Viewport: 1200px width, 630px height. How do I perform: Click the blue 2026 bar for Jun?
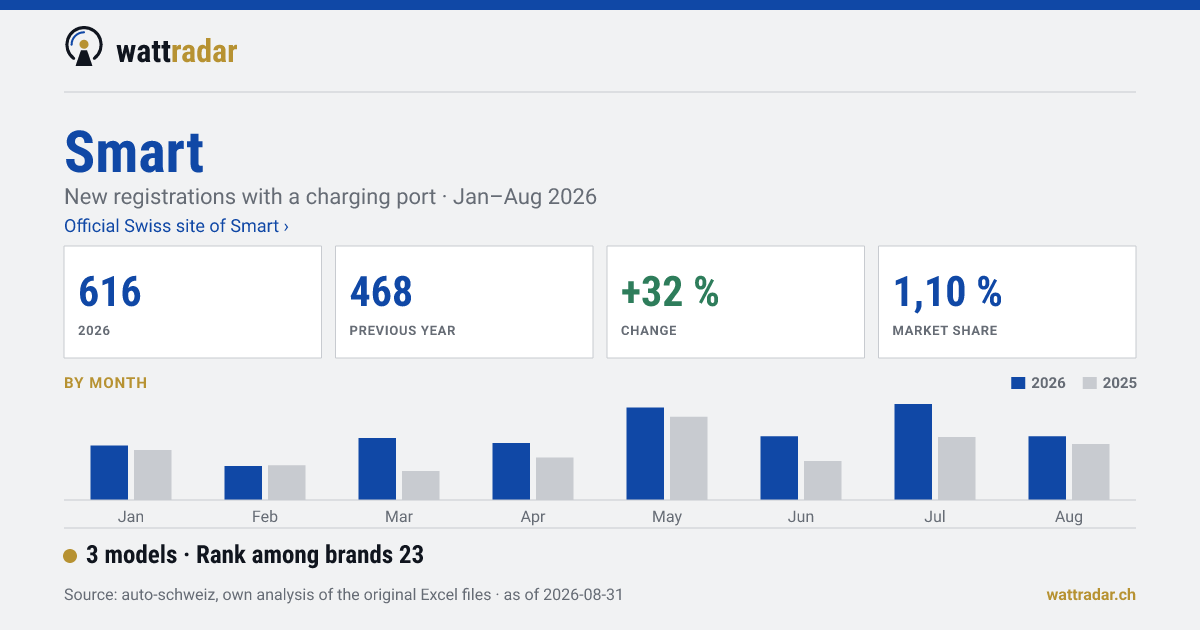[779, 468]
